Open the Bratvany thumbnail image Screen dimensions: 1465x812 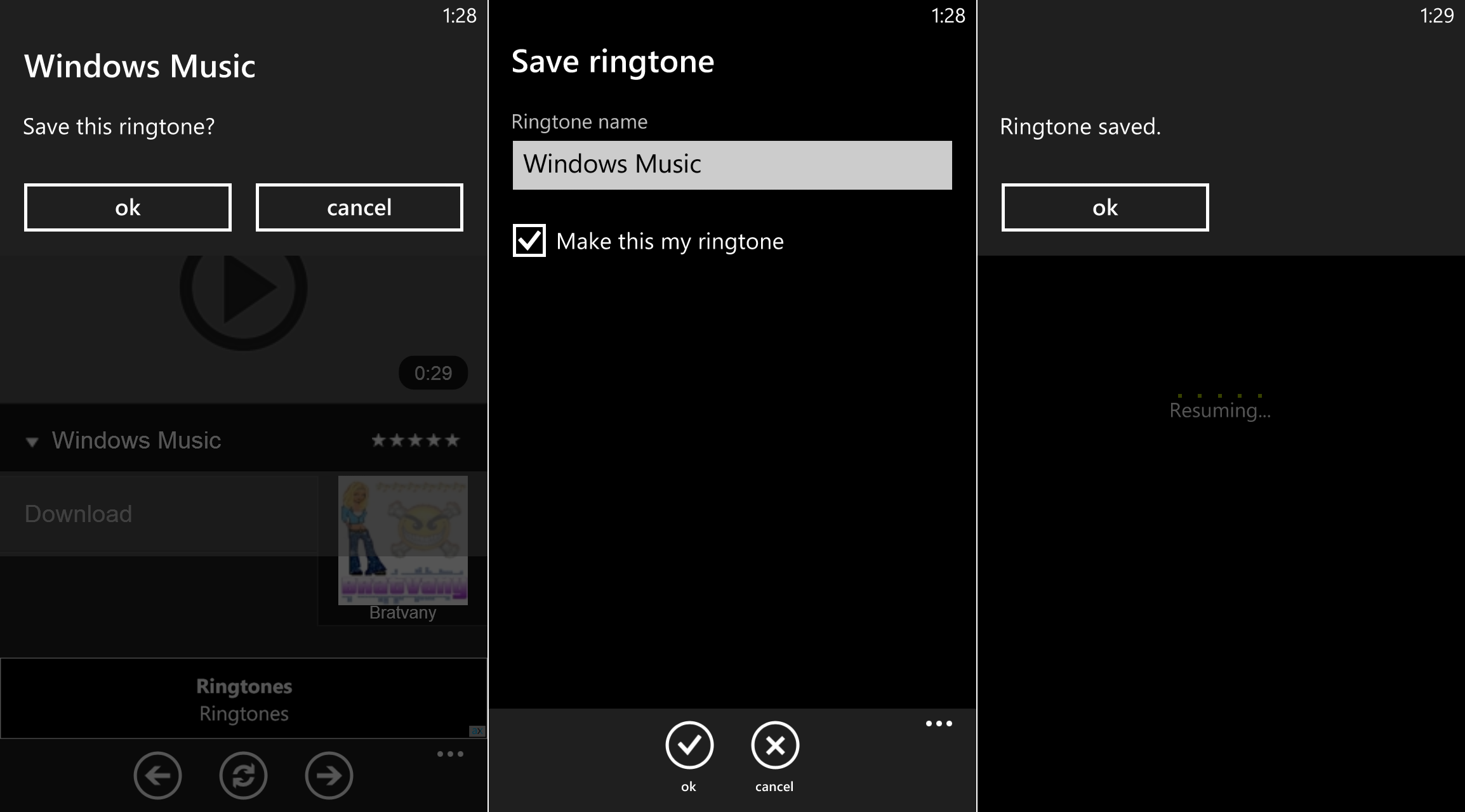pos(403,540)
